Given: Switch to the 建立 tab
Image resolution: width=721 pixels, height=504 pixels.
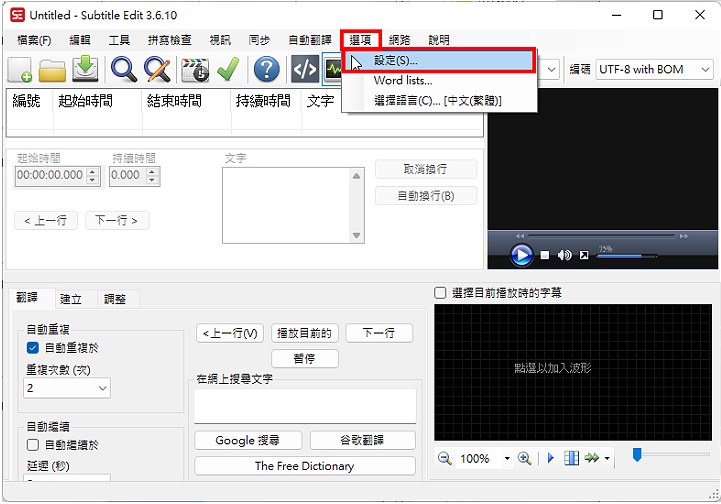Looking at the screenshot, I should click(x=71, y=299).
